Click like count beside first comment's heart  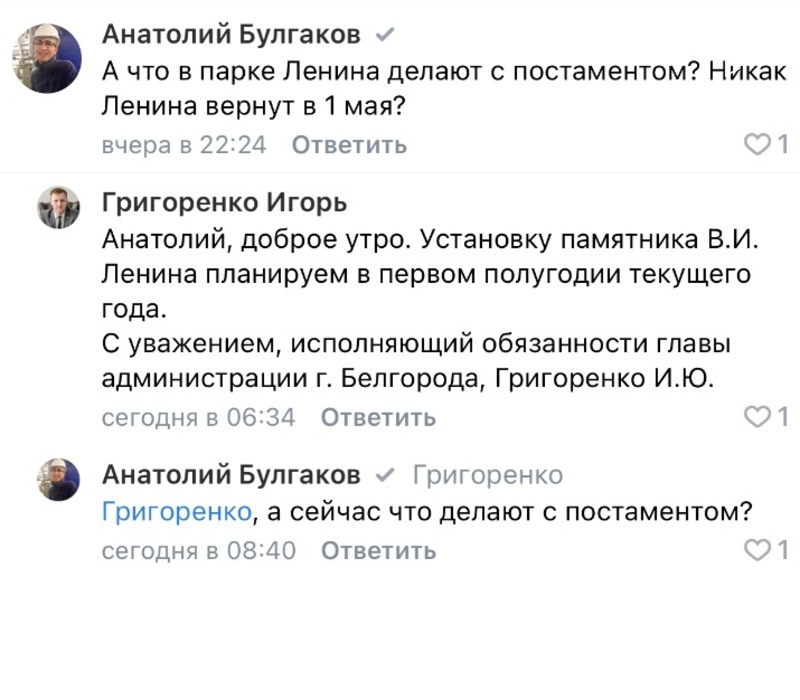pos(783,144)
